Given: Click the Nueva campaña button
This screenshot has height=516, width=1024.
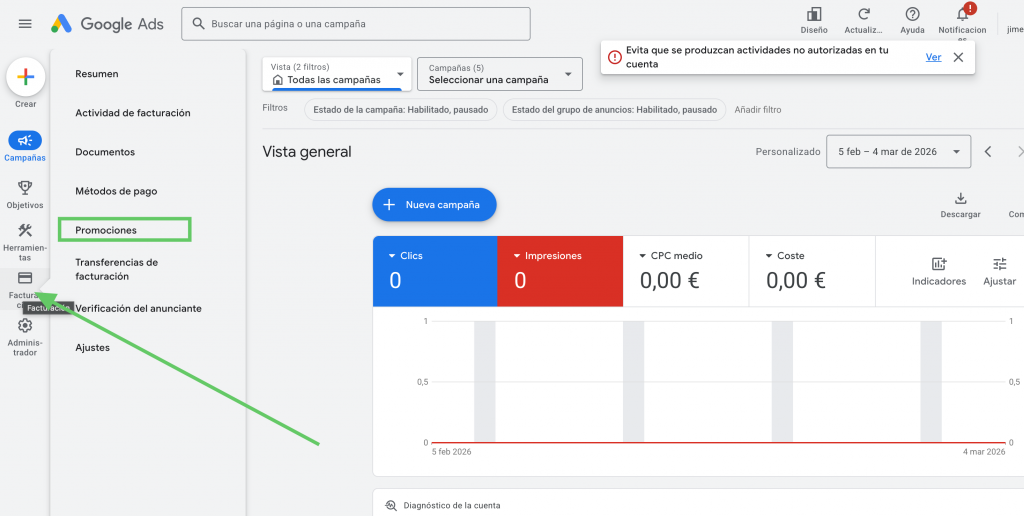Looking at the screenshot, I should click(434, 205).
